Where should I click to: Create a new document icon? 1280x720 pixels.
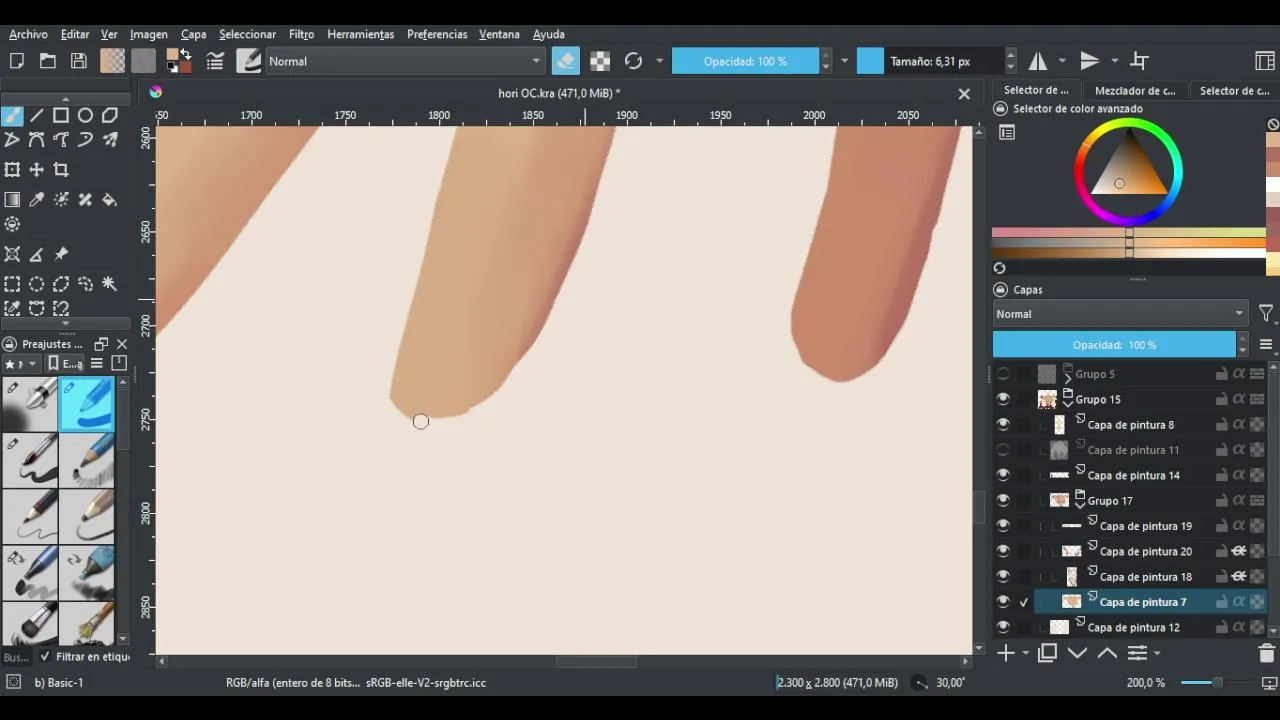16,61
